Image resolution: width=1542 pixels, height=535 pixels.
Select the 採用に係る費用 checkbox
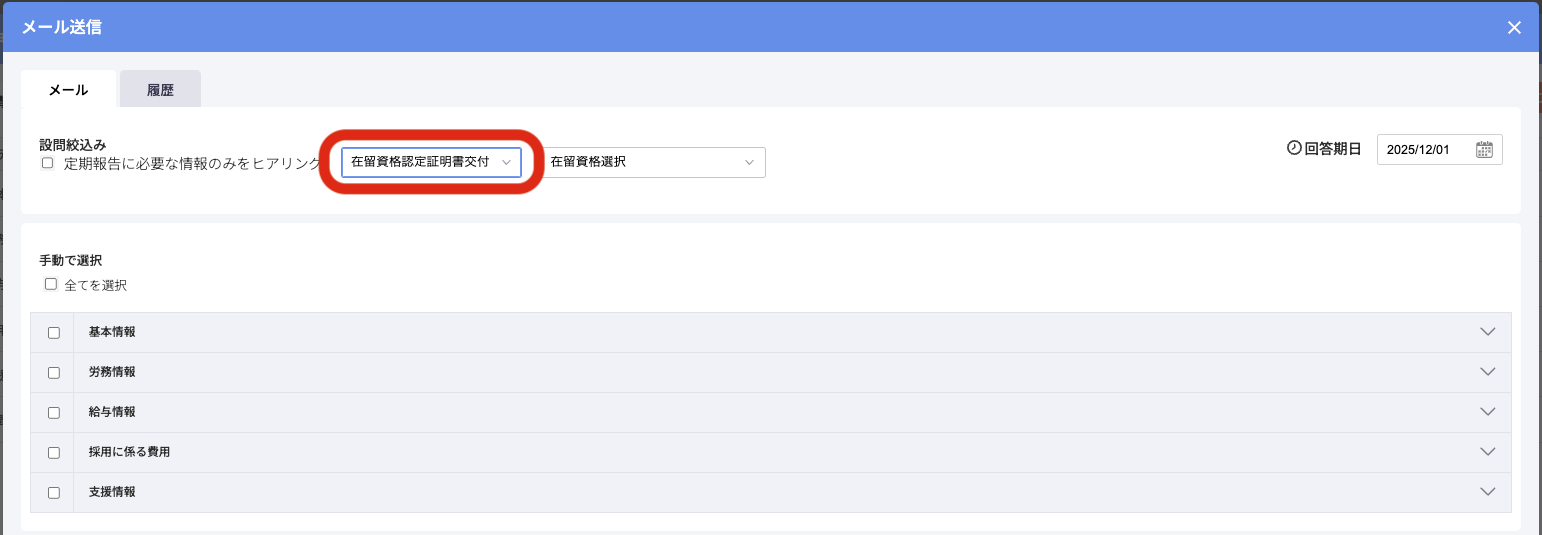[54, 453]
